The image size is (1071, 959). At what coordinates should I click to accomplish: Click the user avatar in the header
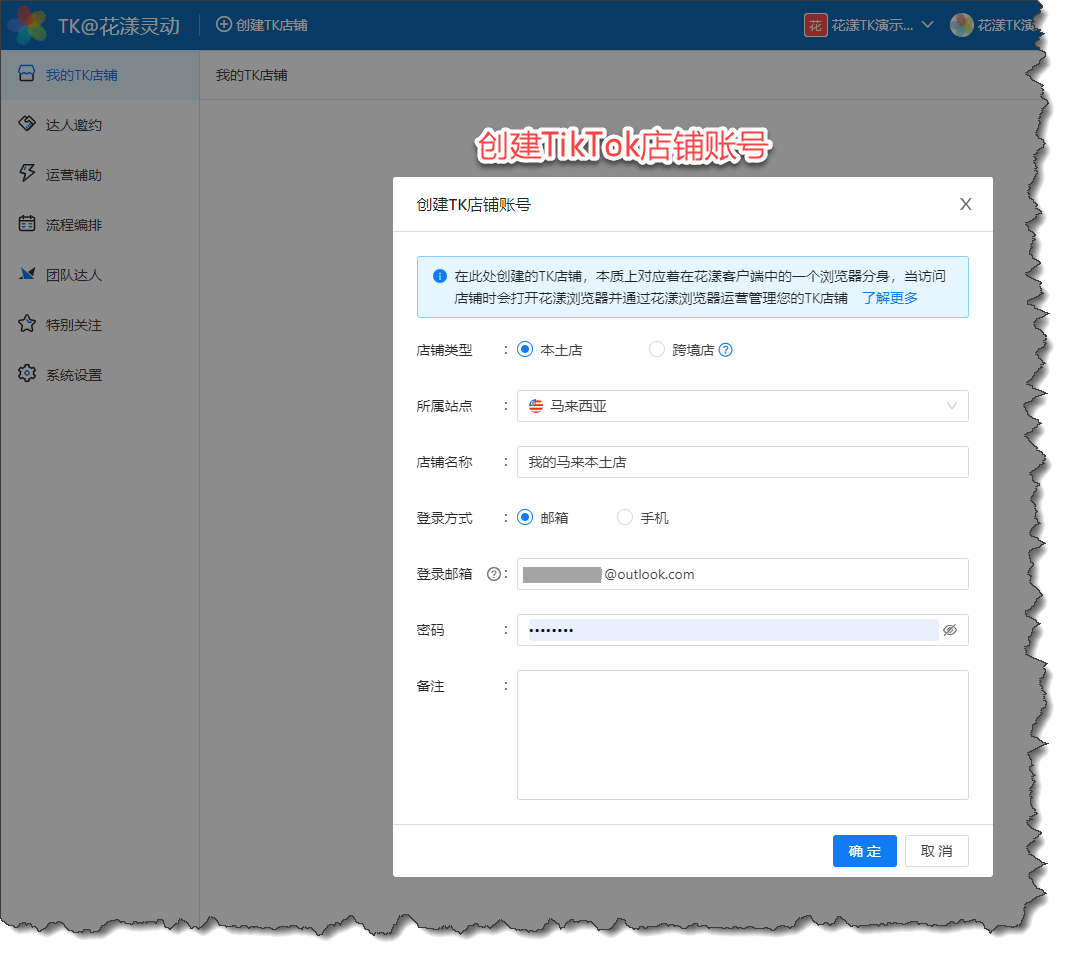961,25
